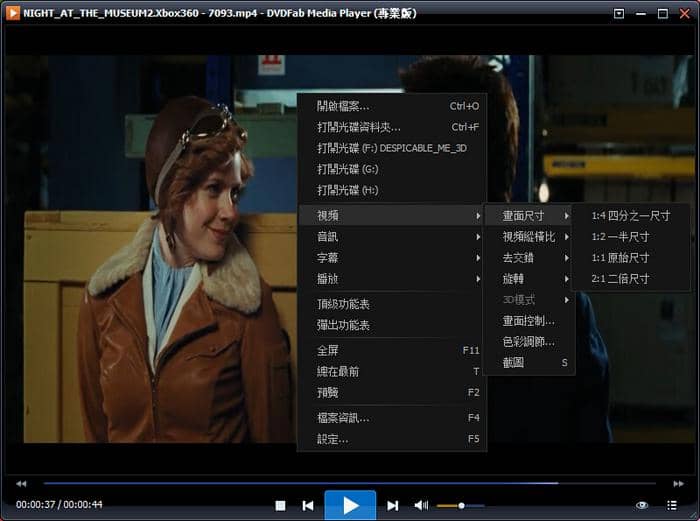700x521 pixels.
Task: Expand the 音訊 submenu
Action: point(392,237)
